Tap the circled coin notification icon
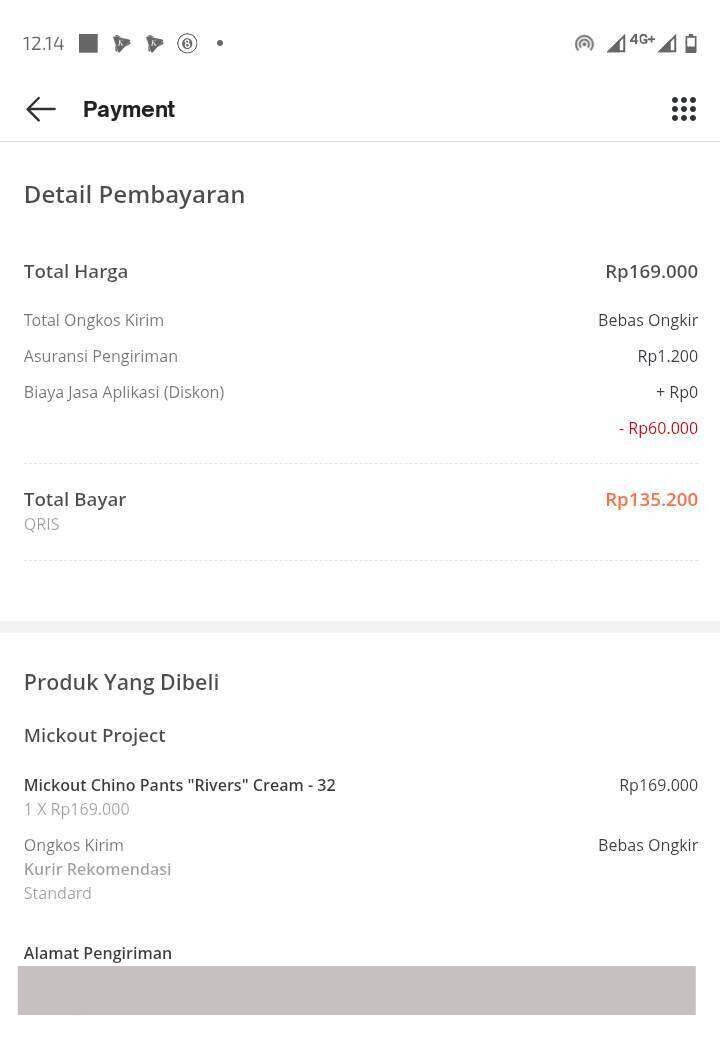 [187, 43]
